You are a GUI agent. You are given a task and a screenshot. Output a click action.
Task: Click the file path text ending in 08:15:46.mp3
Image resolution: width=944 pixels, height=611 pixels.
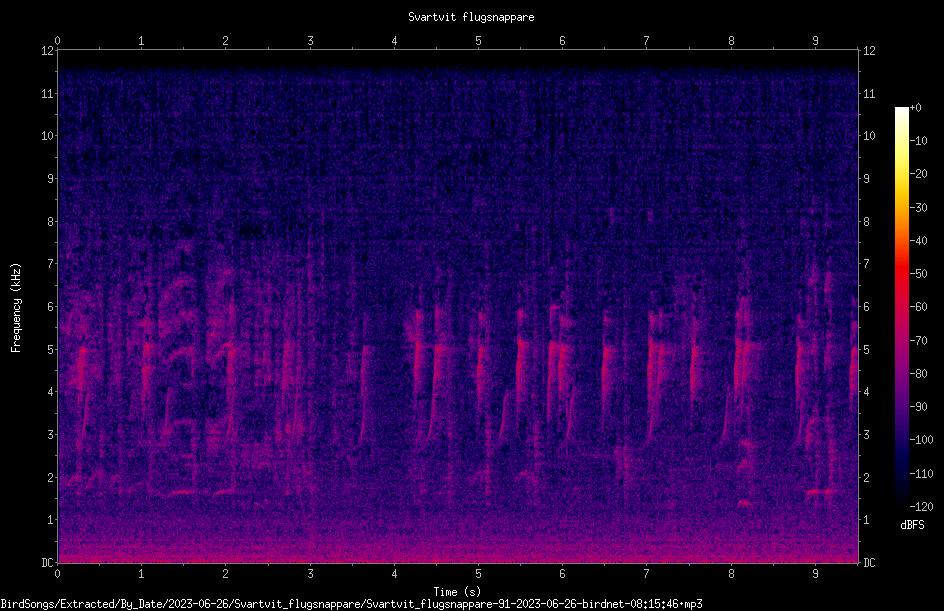tap(352, 604)
